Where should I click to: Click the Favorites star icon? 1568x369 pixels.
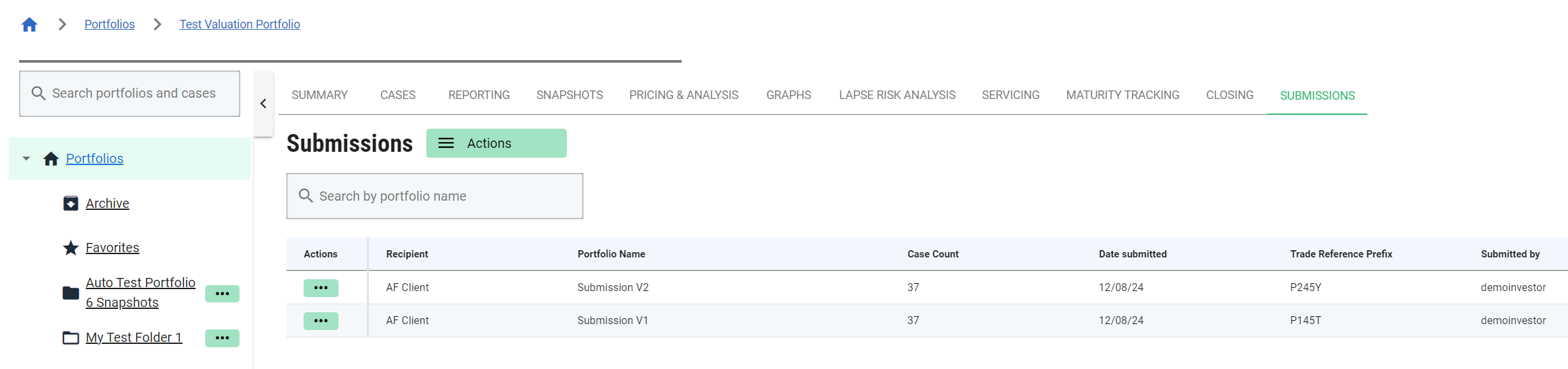[71, 248]
